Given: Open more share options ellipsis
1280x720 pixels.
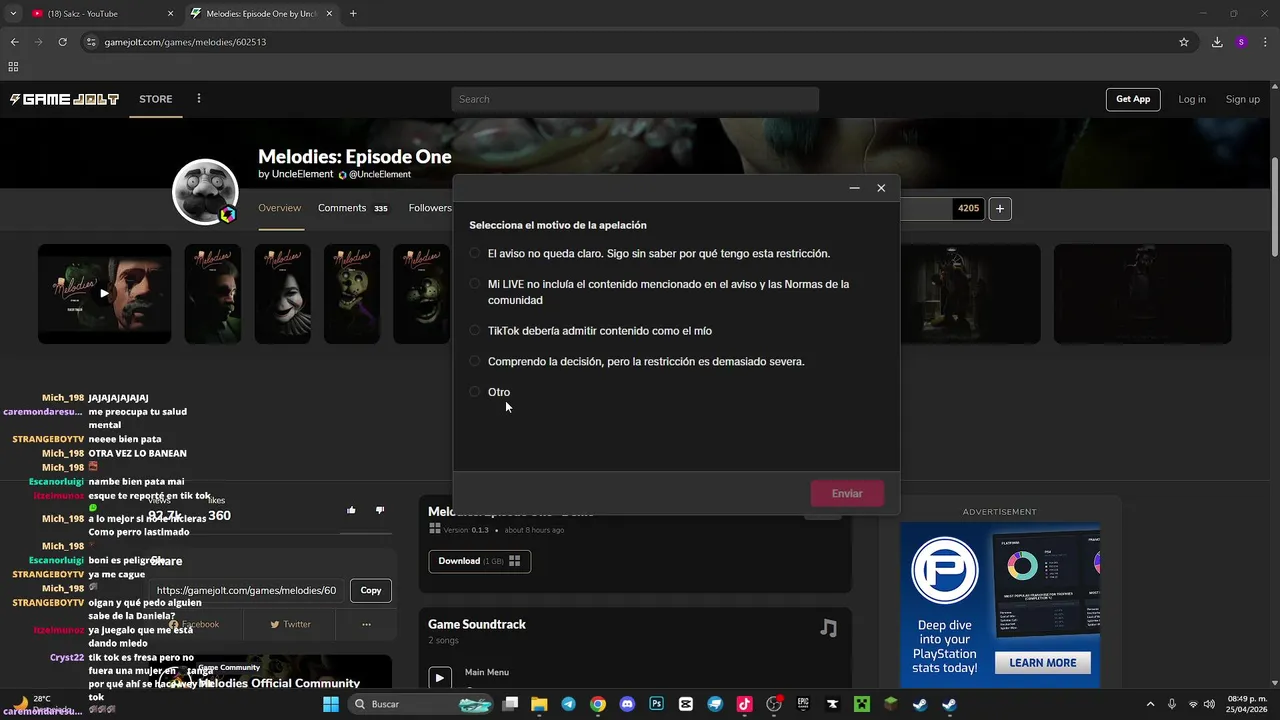Looking at the screenshot, I should pyautogui.click(x=366, y=624).
